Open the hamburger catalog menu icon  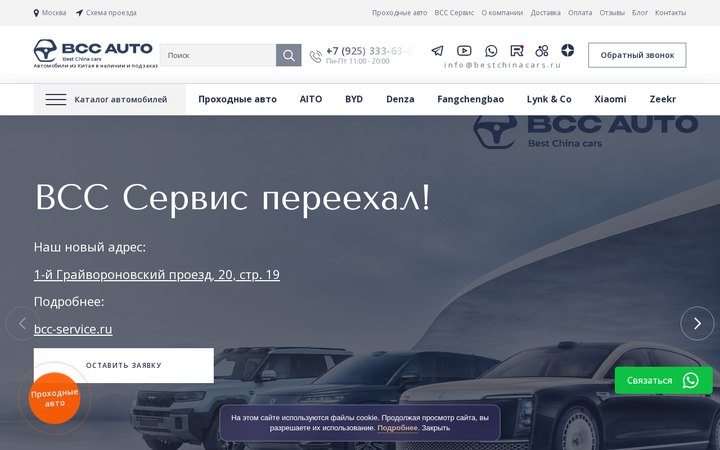click(56, 100)
